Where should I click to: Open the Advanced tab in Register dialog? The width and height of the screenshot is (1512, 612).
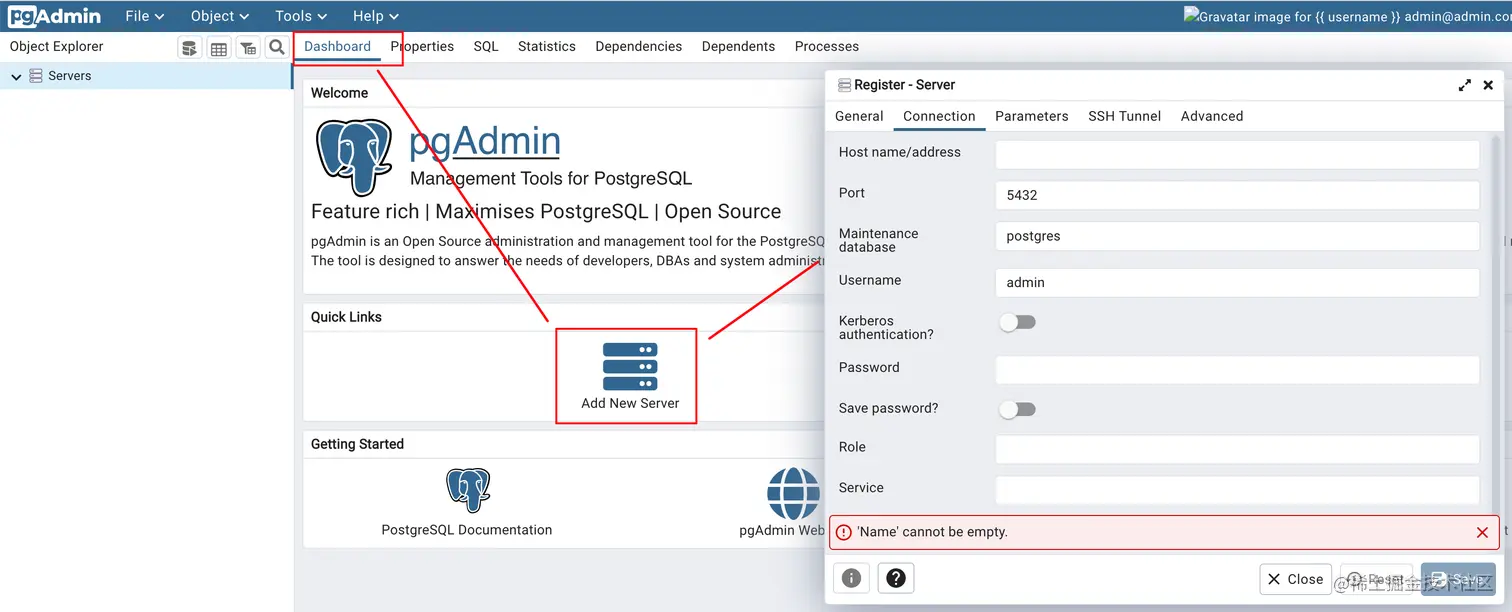[x=1212, y=116]
